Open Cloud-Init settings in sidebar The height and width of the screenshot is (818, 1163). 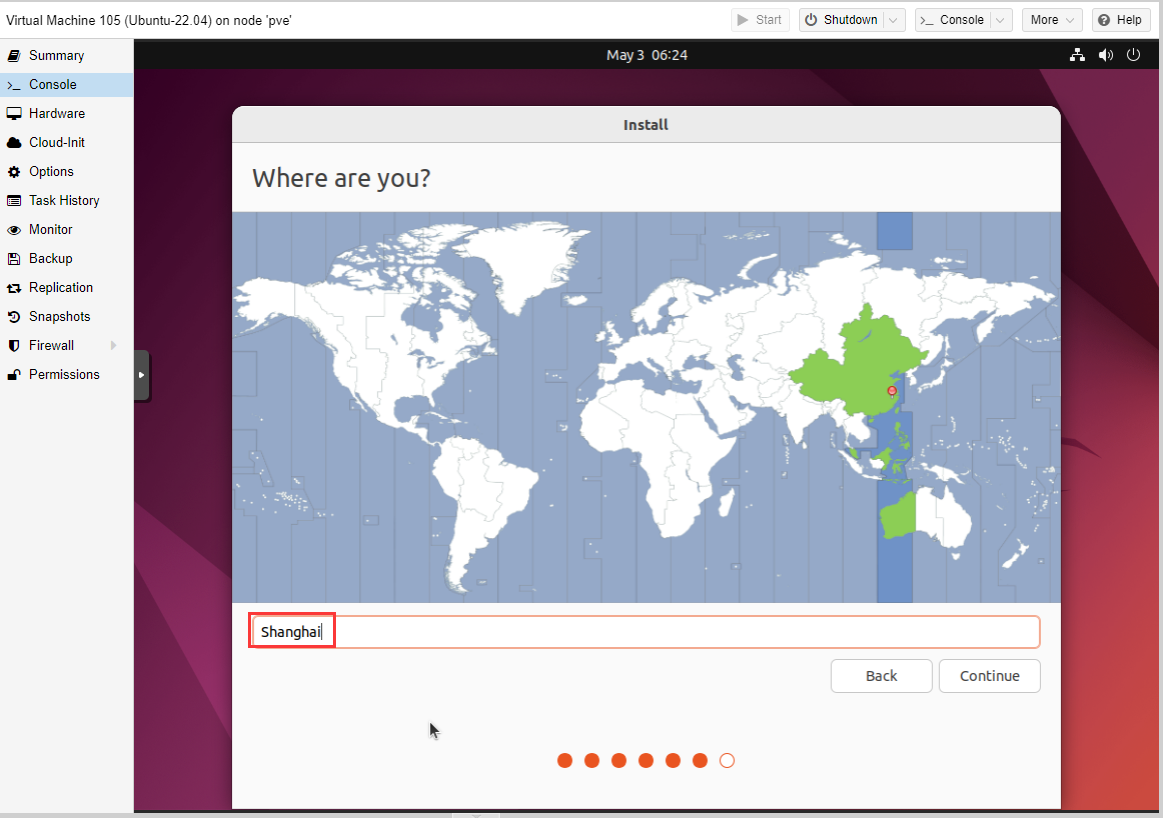(57, 143)
